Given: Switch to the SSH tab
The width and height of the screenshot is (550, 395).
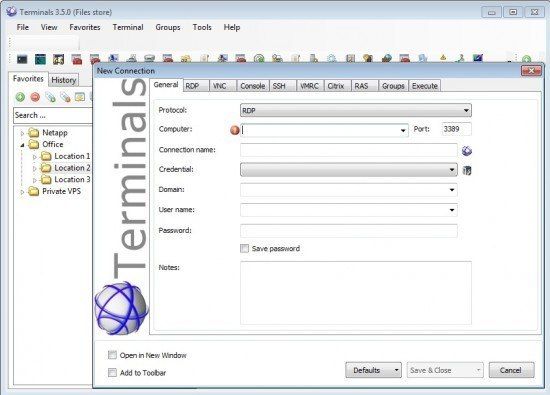Looking at the screenshot, I should [283, 86].
